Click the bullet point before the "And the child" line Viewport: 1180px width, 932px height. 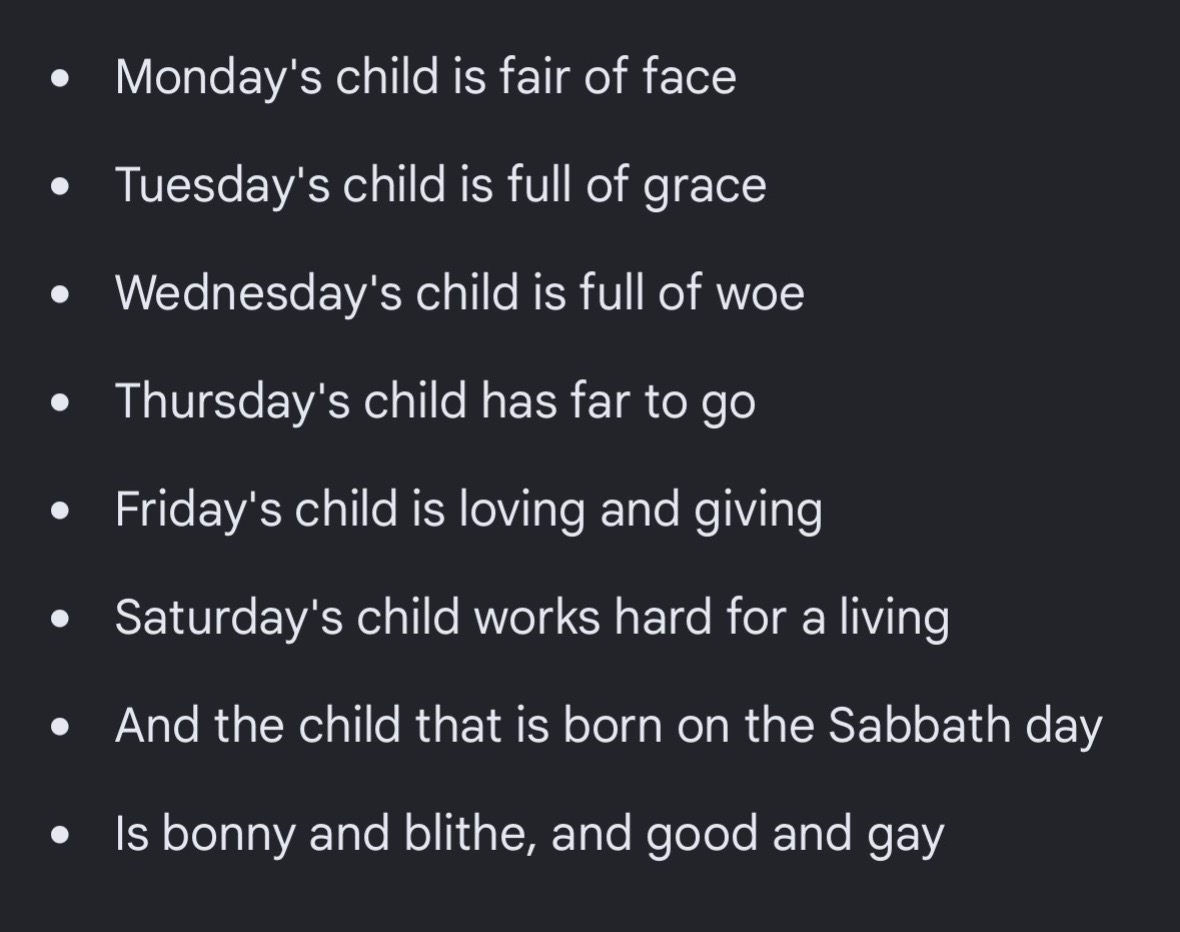pyautogui.click(x=60, y=729)
